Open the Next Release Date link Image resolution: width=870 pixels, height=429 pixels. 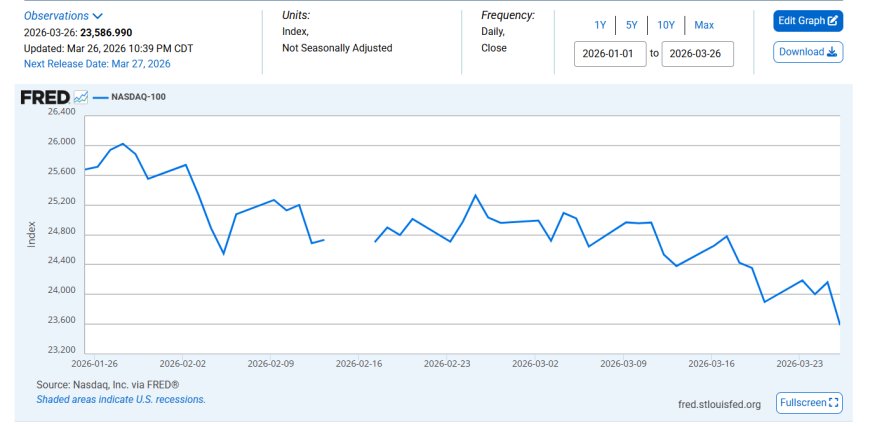(97, 63)
